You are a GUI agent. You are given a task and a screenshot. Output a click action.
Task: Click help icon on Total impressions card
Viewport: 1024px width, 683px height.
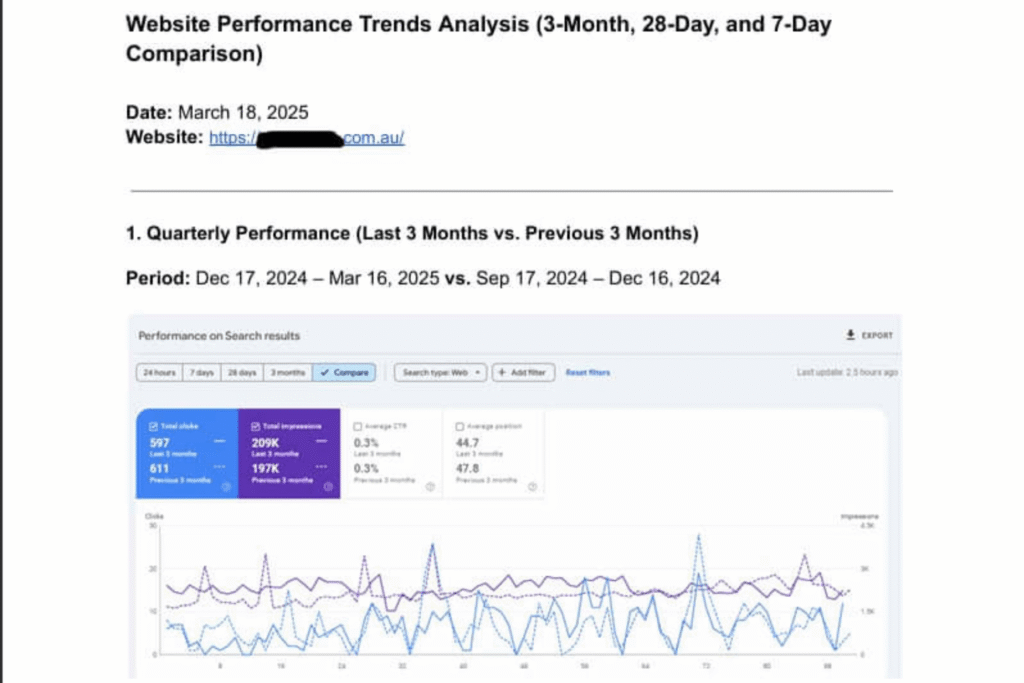coord(329,487)
